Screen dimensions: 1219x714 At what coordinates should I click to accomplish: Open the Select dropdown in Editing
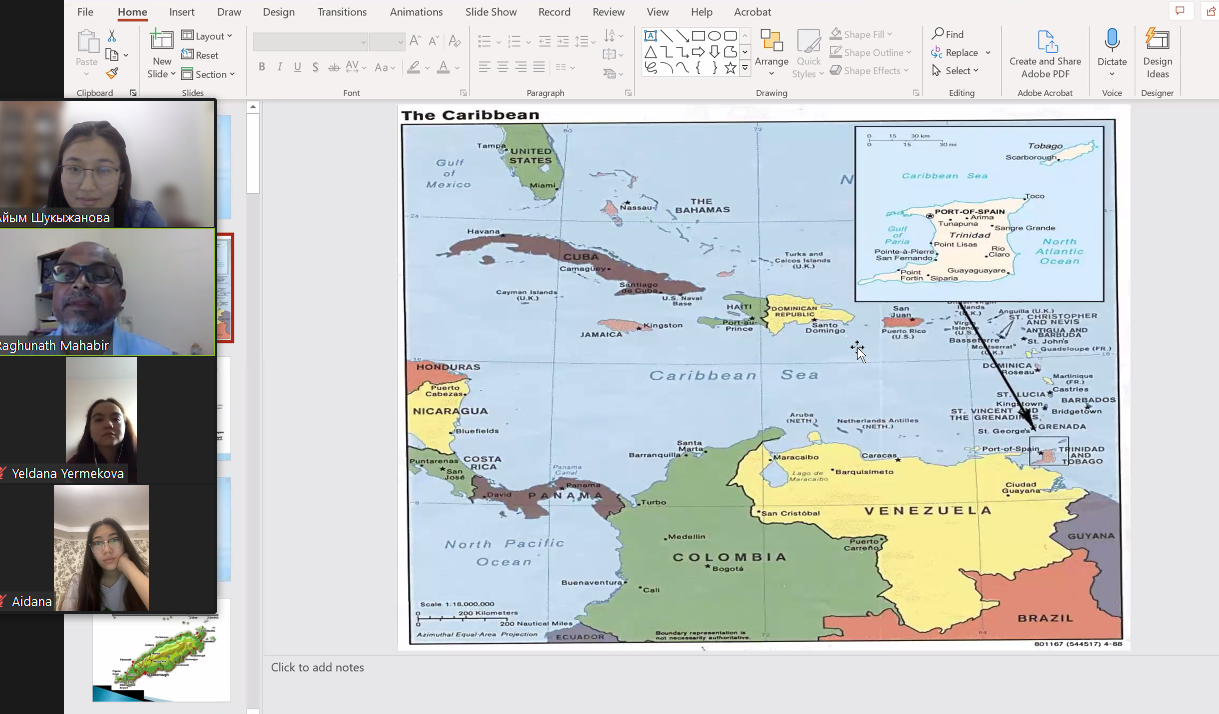pos(955,71)
